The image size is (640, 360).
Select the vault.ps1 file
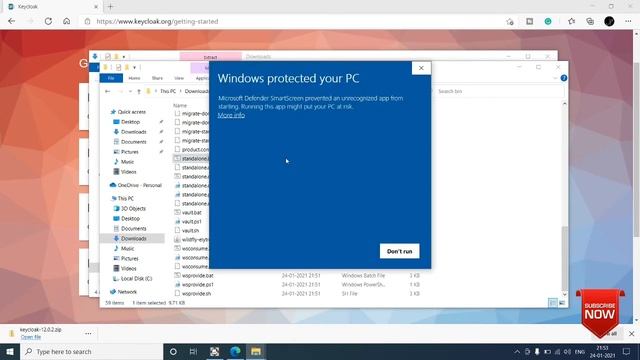[191, 222]
